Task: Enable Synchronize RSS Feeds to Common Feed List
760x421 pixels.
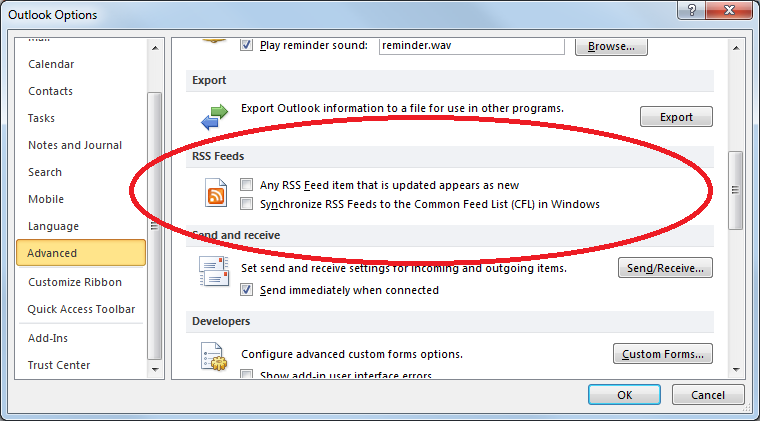Action: coord(246,203)
